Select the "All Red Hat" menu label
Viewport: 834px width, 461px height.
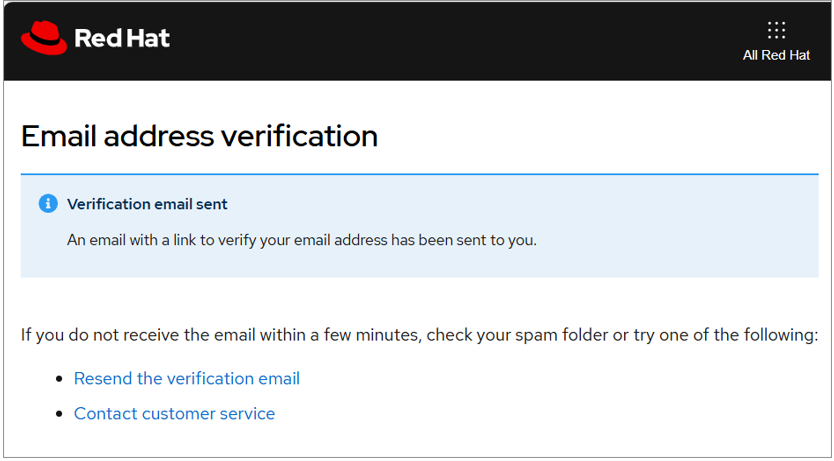coord(776,55)
